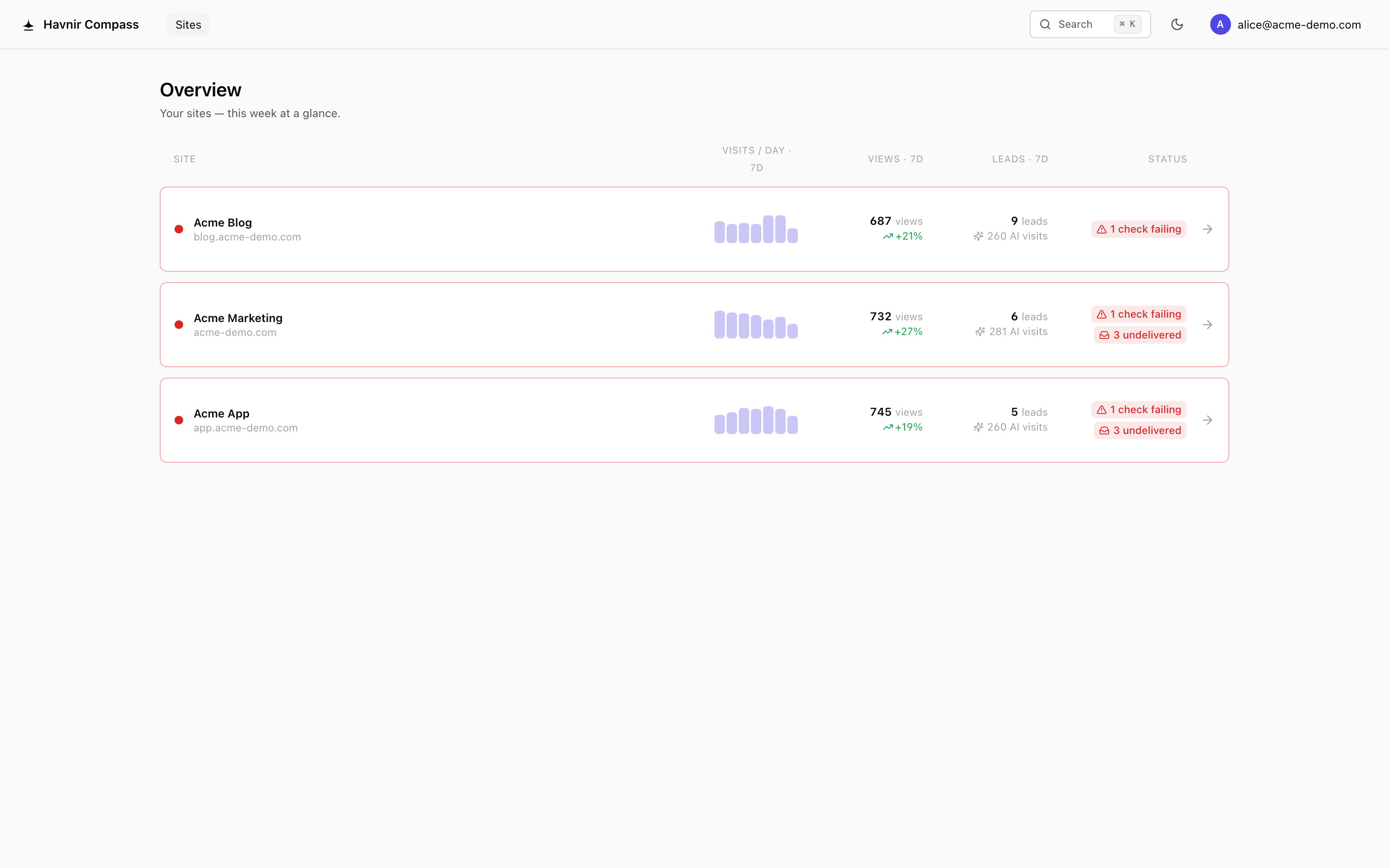Click 732 views for Acme Marketing
The height and width of the screenshot is (868, 1389).
(x=896, y=317)
